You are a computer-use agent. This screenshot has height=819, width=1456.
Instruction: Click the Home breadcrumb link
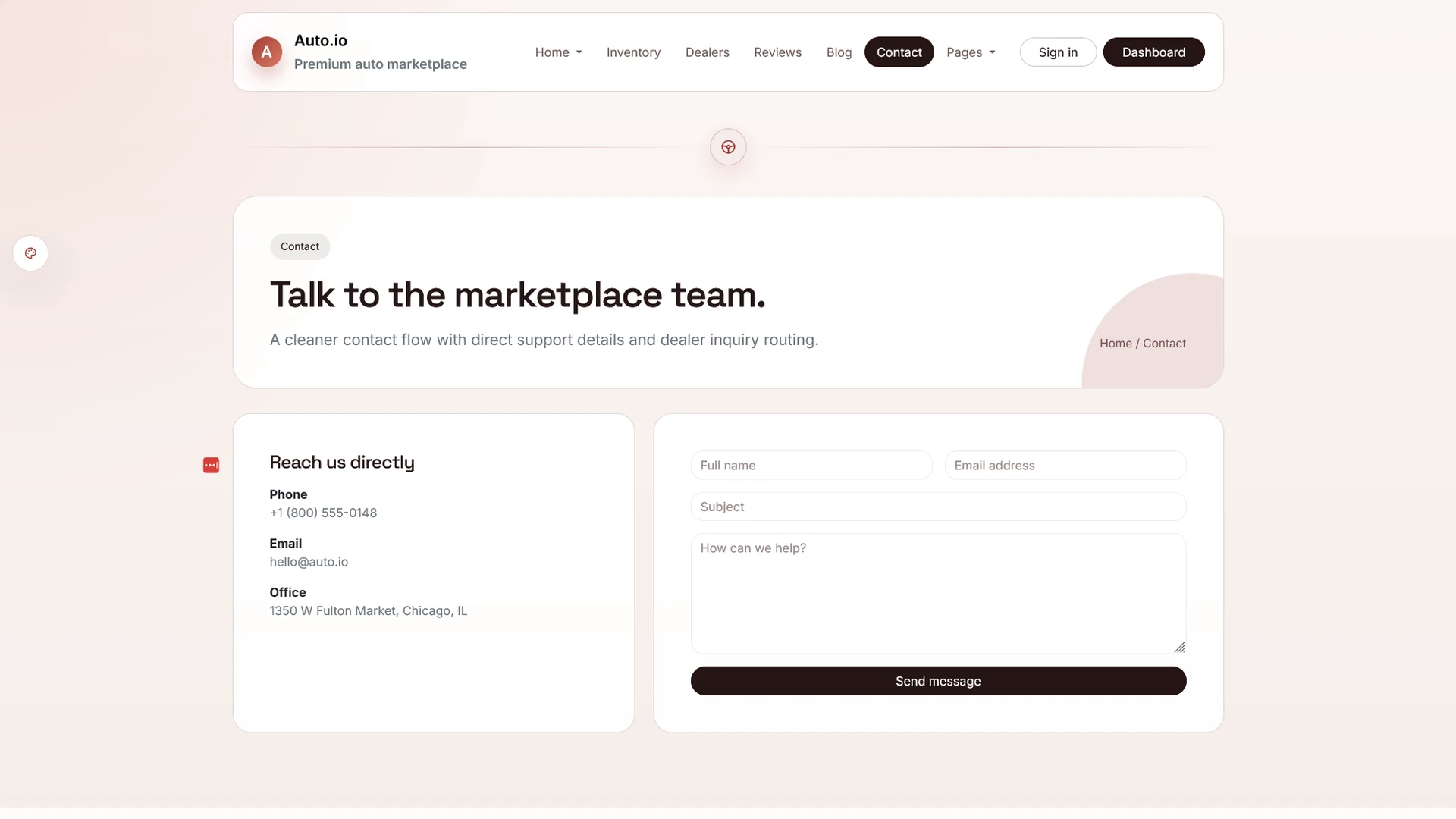tap(1116, 344)
